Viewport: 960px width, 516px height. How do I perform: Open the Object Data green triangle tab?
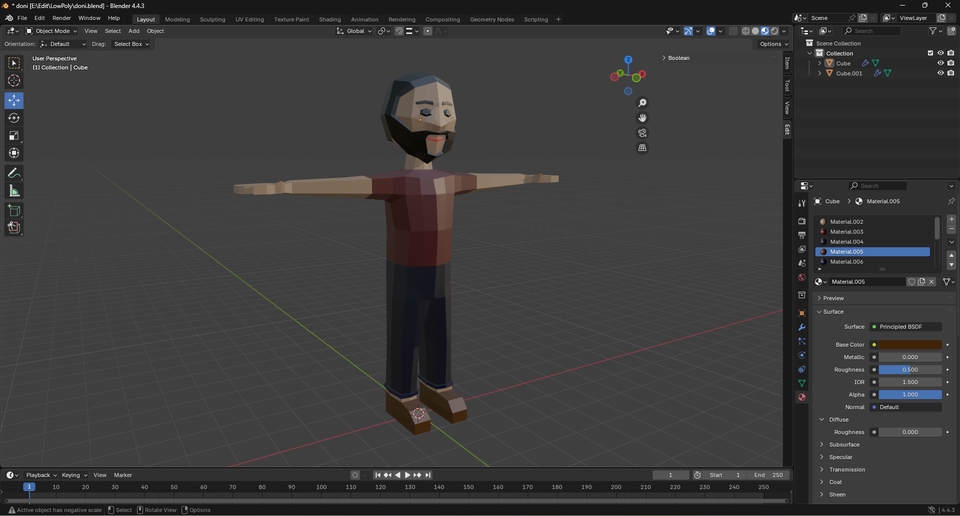click(x=801, y=383)
